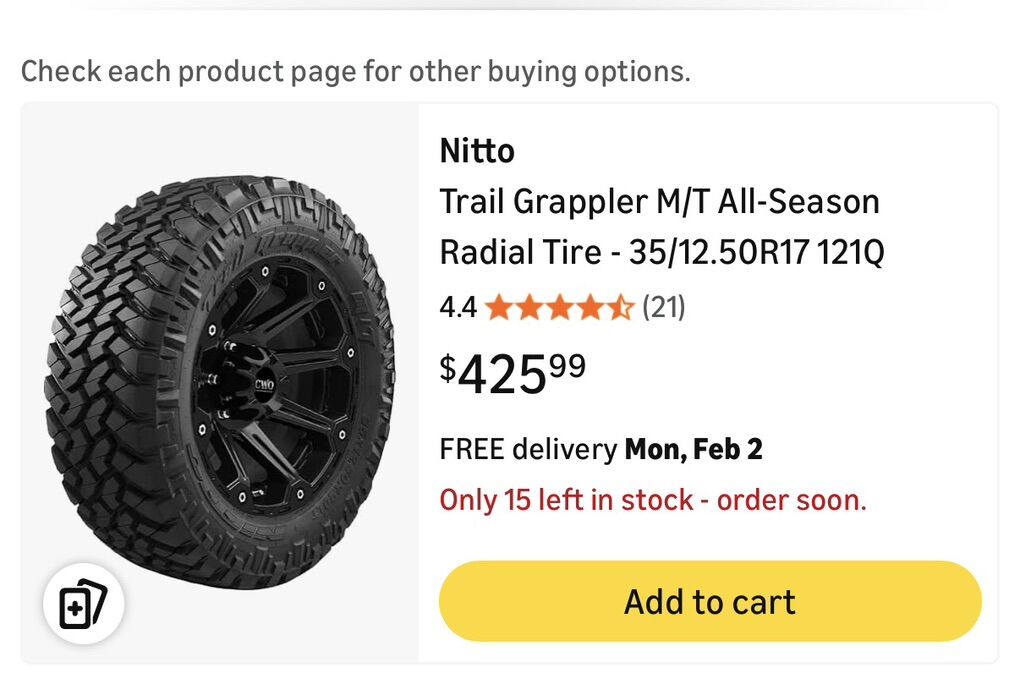Open the Nitto tire product image
The image size is (1020, 684).
(219, 380)
